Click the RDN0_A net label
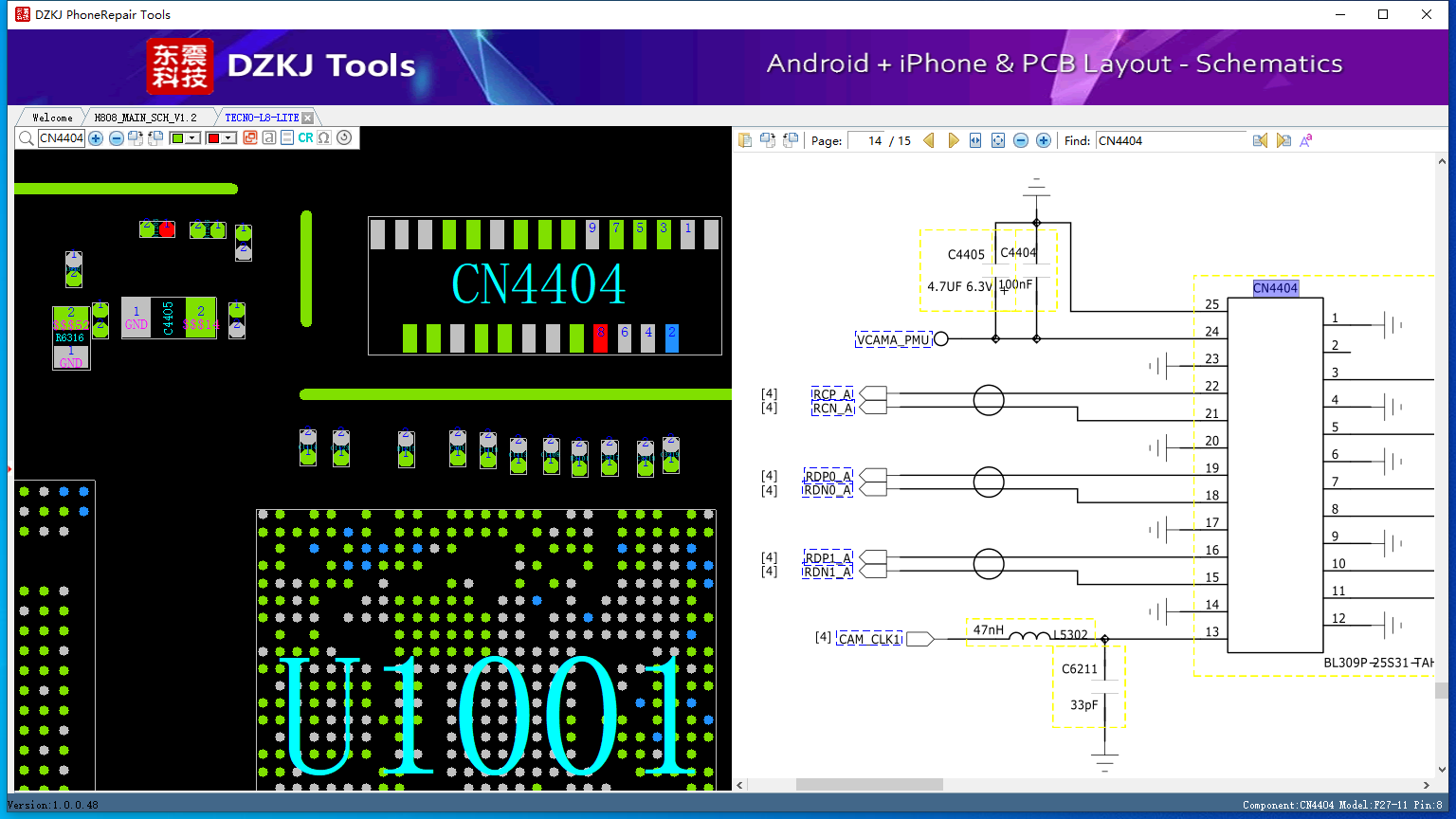The height and width of the screenshot is (819, 1456). click(828, 490)
